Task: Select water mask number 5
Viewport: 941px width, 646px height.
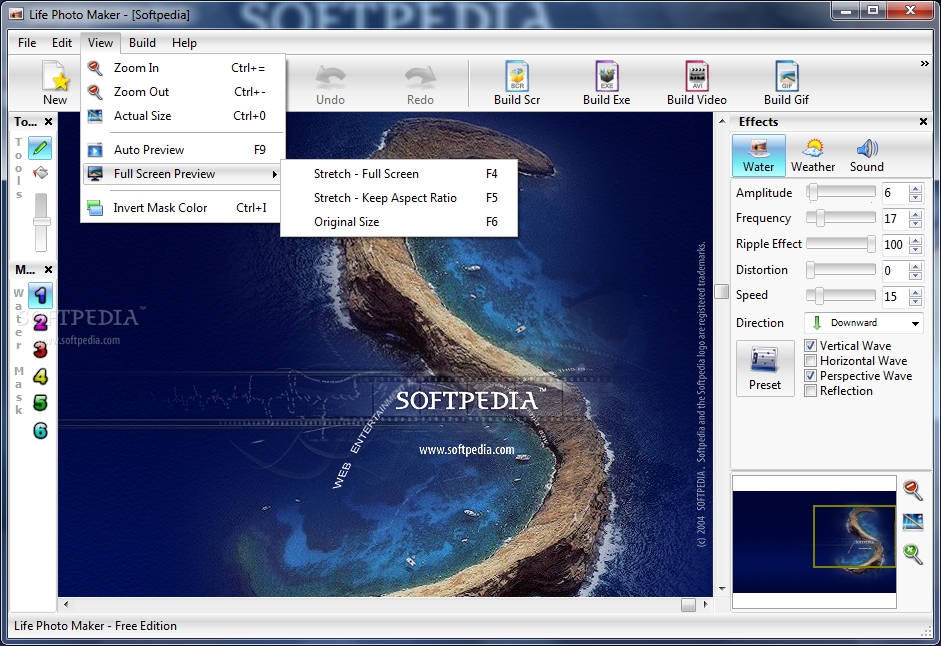Action: [x=40, y=403]
